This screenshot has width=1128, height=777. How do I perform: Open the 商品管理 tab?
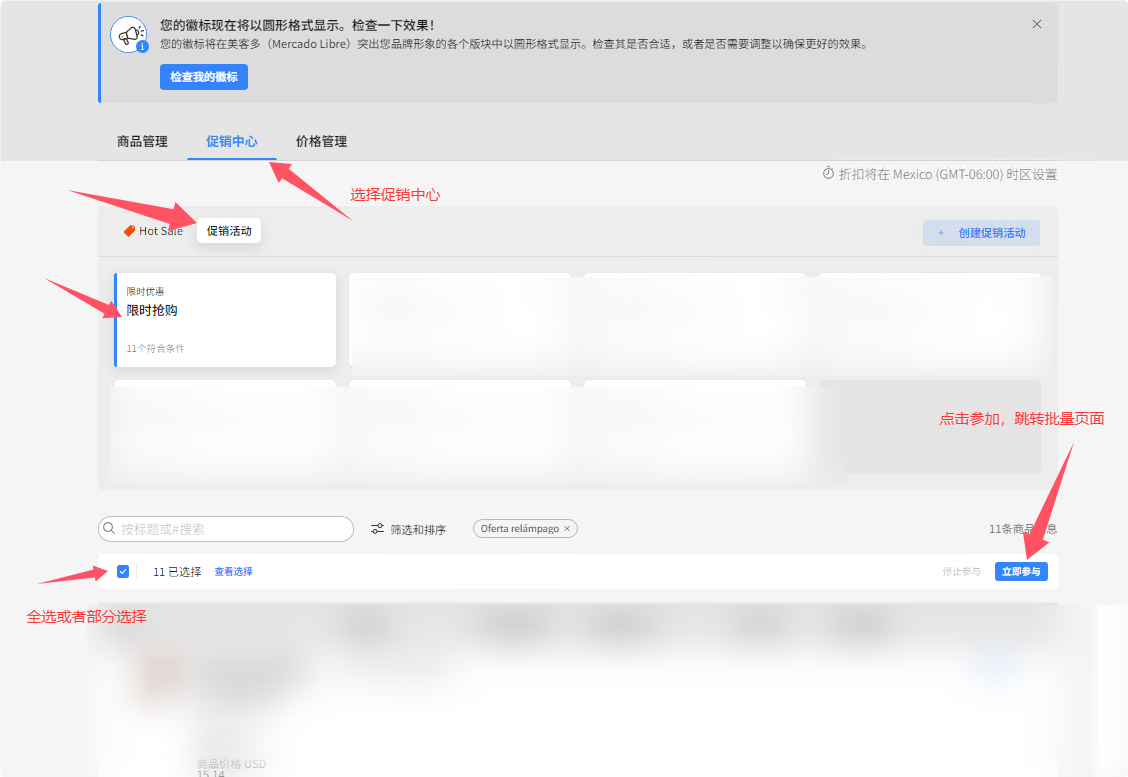(x=142, y=142)
